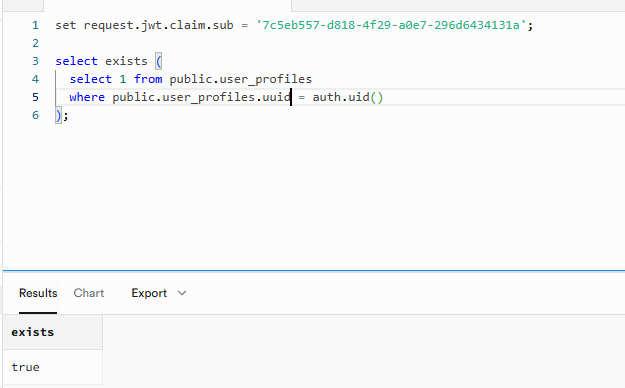This screenshot has height=388, width=625.
Task: Click the blue divider above the results panel
Action: (314, 271)
